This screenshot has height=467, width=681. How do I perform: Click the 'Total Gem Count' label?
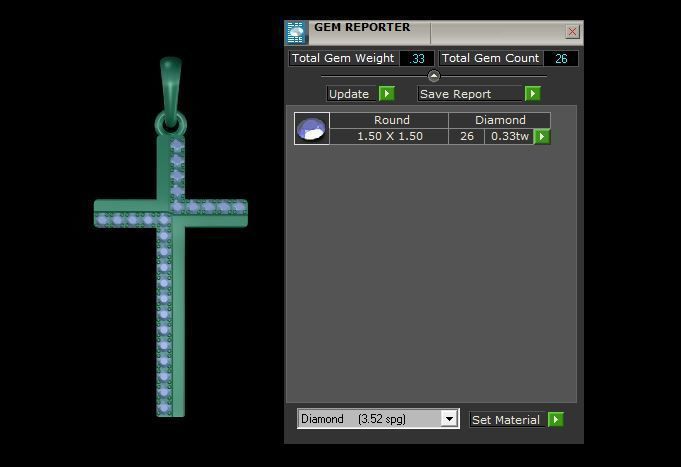(x=490, y=58)
